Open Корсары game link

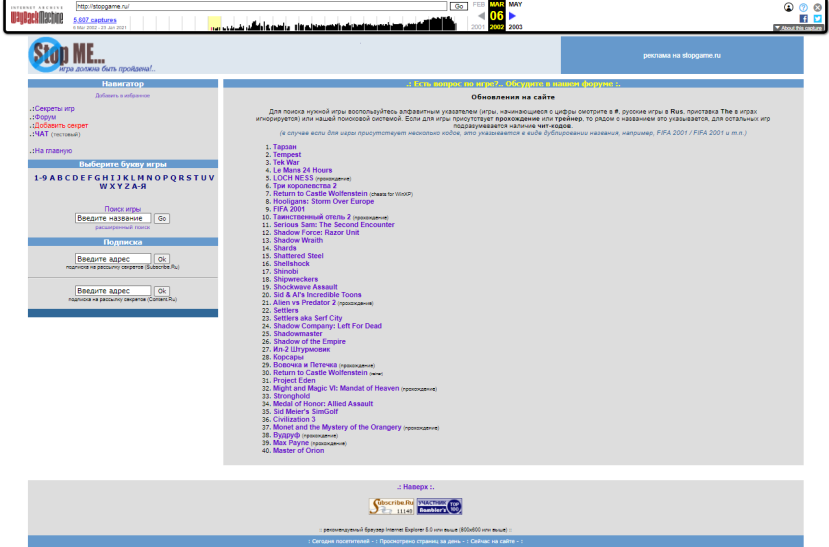pos(288,357)
